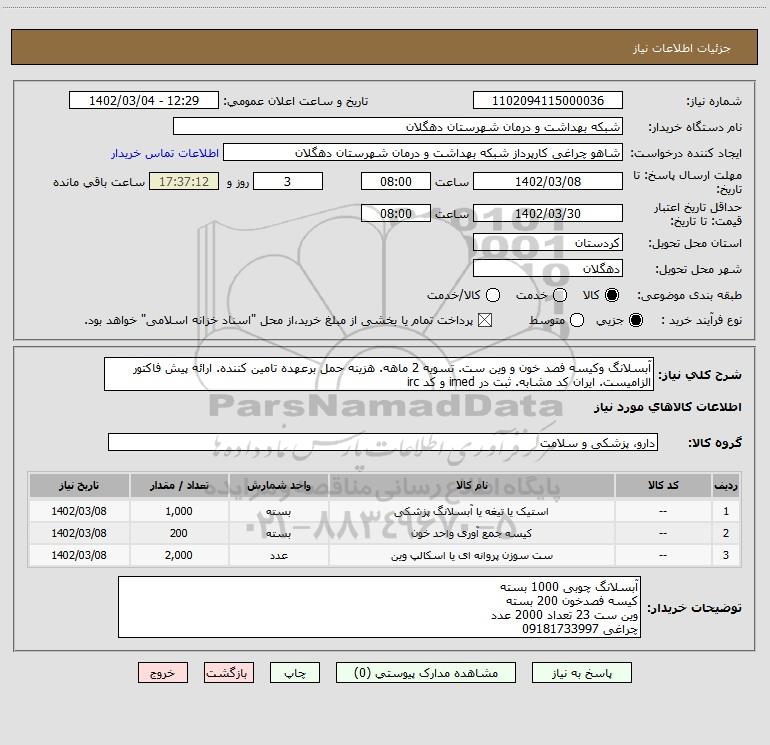Click the deadline time field in the مهلت ارسال پاسخ row
The image size is (770, 745).
point(396,182)
